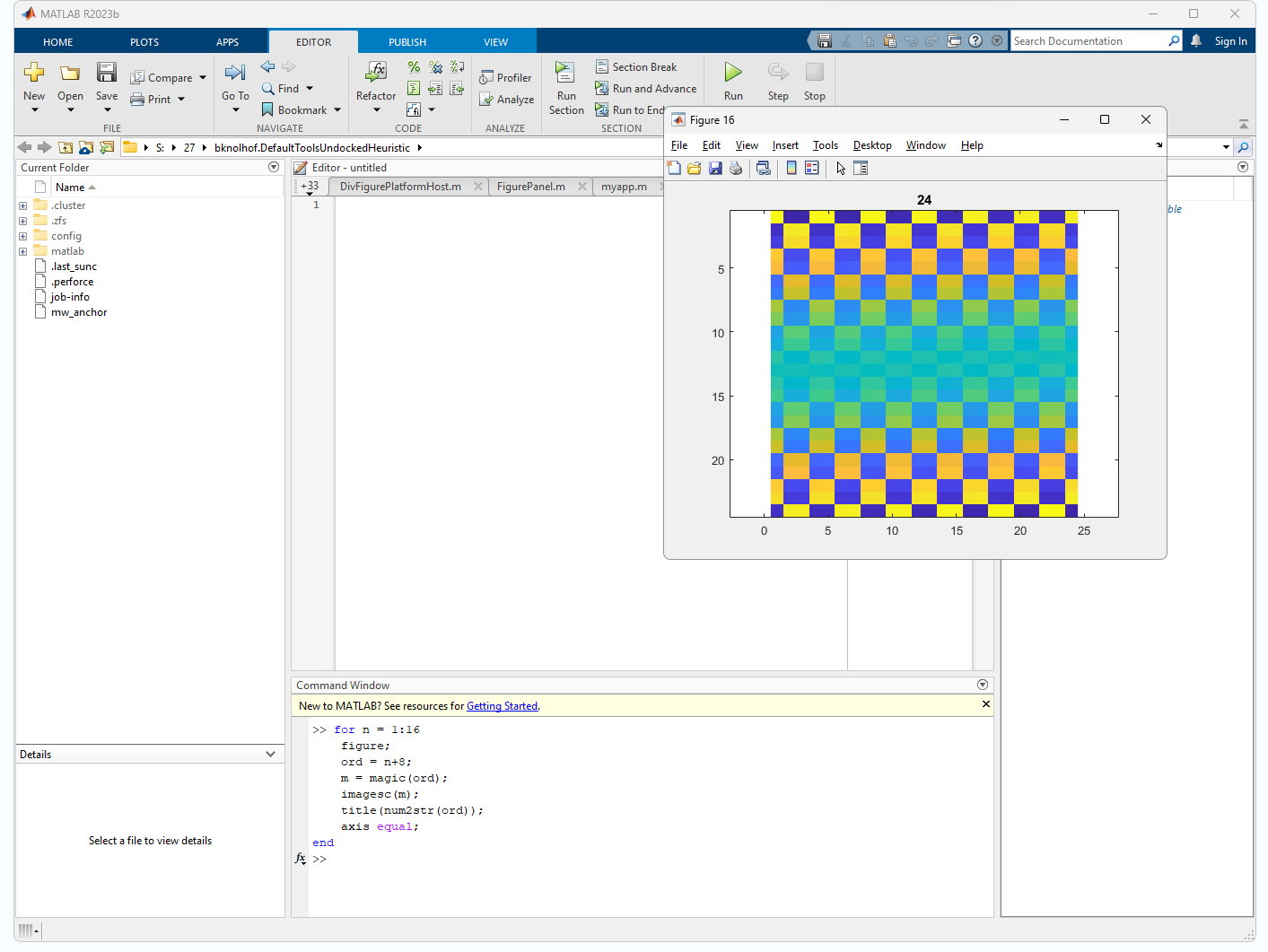Collapse the Details panel chevron
Image resolution: width=1268 pixels, height=952 pixels.
click(x=270, y=755)
